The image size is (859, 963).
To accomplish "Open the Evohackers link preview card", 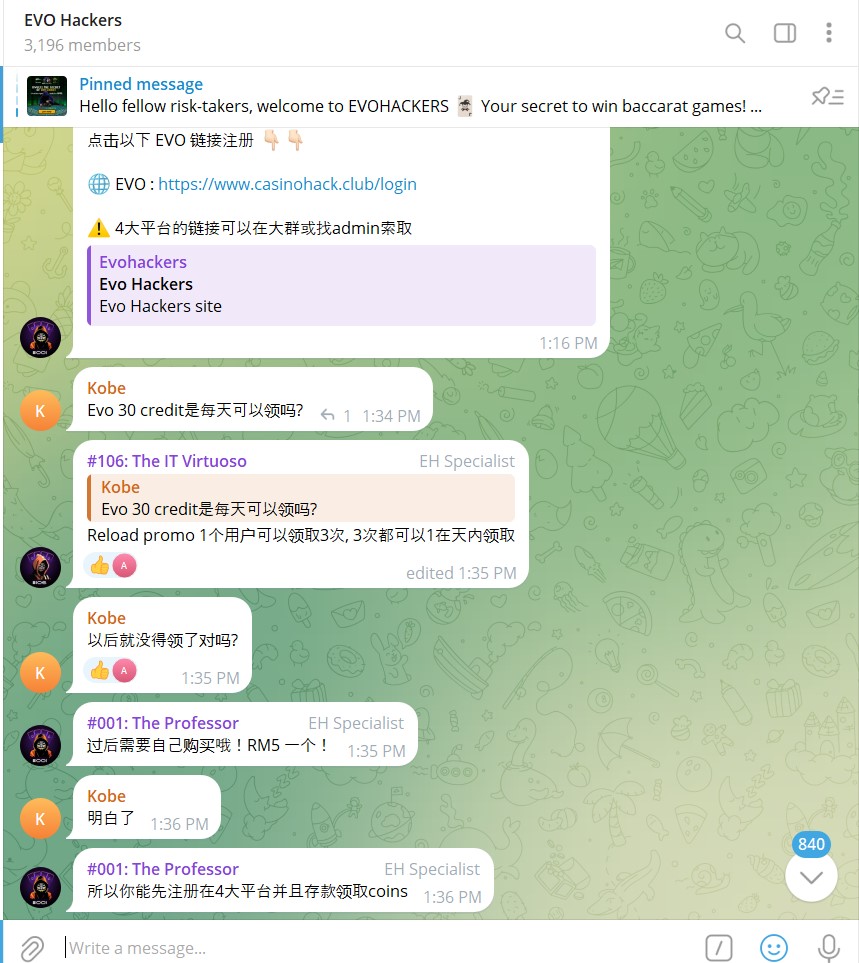I will pyautogui.click(x=341, y=285).
